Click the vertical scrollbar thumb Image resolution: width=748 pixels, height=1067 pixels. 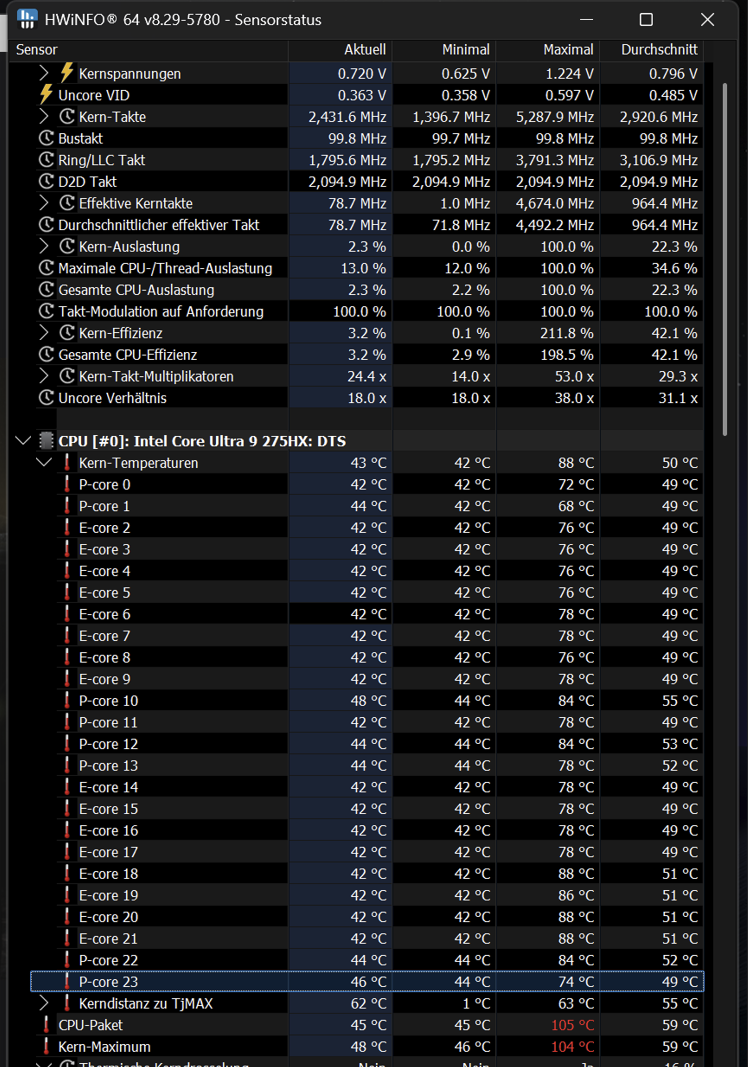(x=724, y=259)
